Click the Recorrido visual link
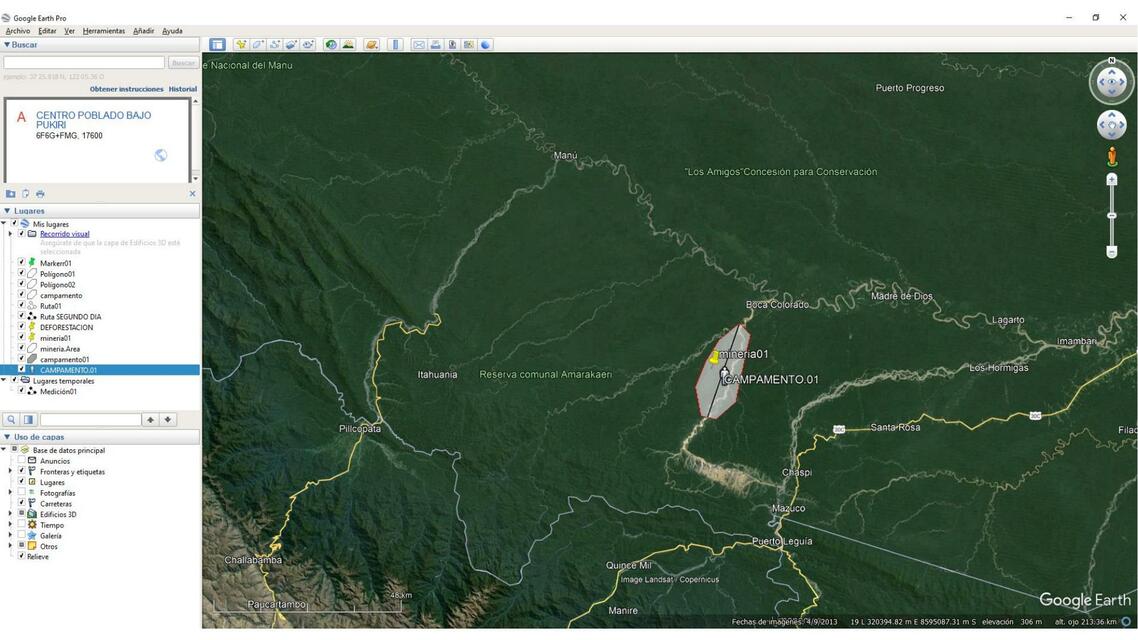 click(x=65, y=234)
